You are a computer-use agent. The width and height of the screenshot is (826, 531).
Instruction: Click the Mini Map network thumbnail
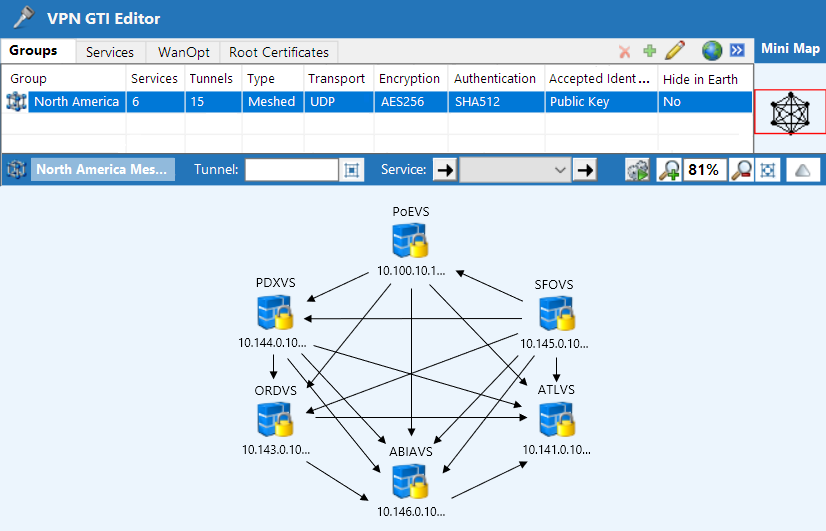(x=790, y=112)
